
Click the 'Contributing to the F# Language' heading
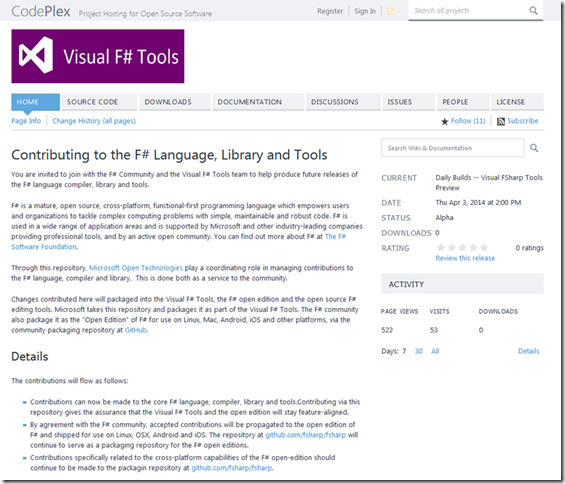(169, 155)
